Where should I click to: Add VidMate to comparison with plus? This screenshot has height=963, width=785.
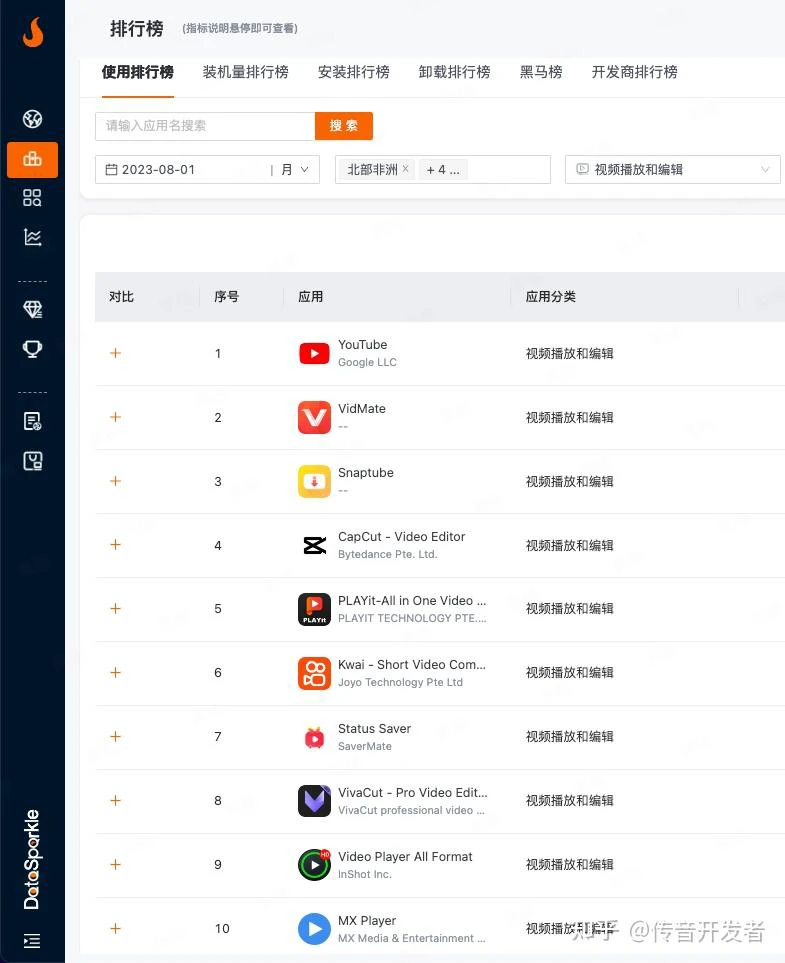pos(115,417)
